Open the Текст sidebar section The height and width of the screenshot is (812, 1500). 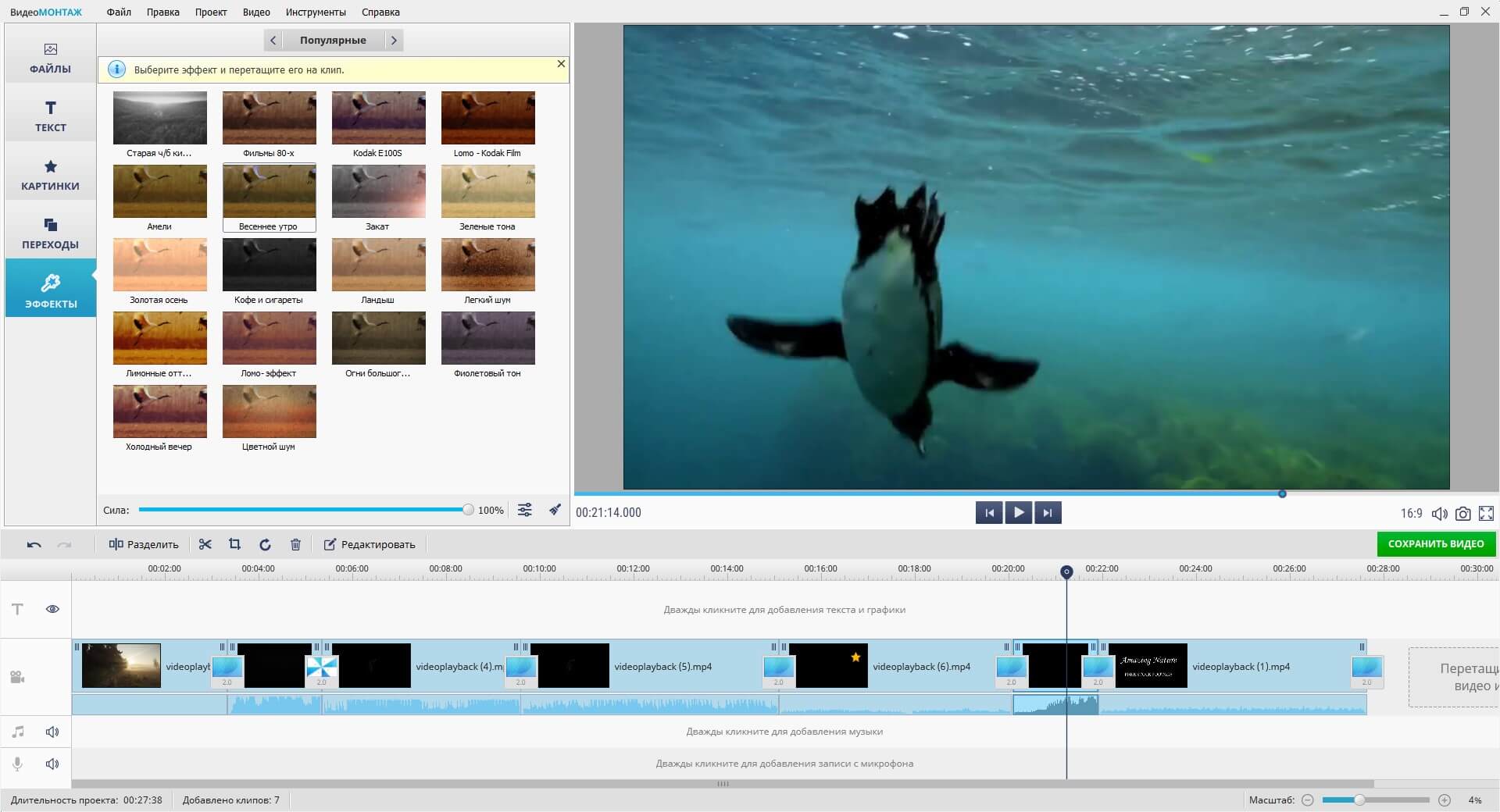(51, 116)
